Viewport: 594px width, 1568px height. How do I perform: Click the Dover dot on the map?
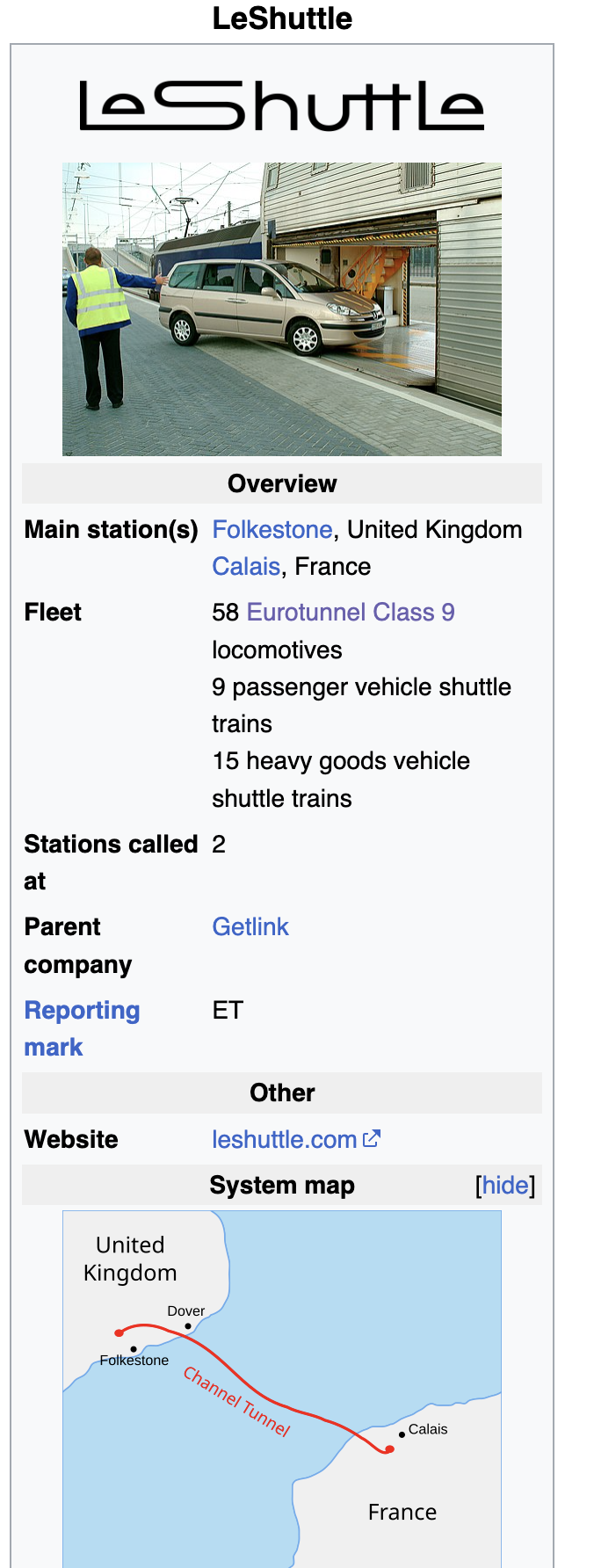(188, 1326)
